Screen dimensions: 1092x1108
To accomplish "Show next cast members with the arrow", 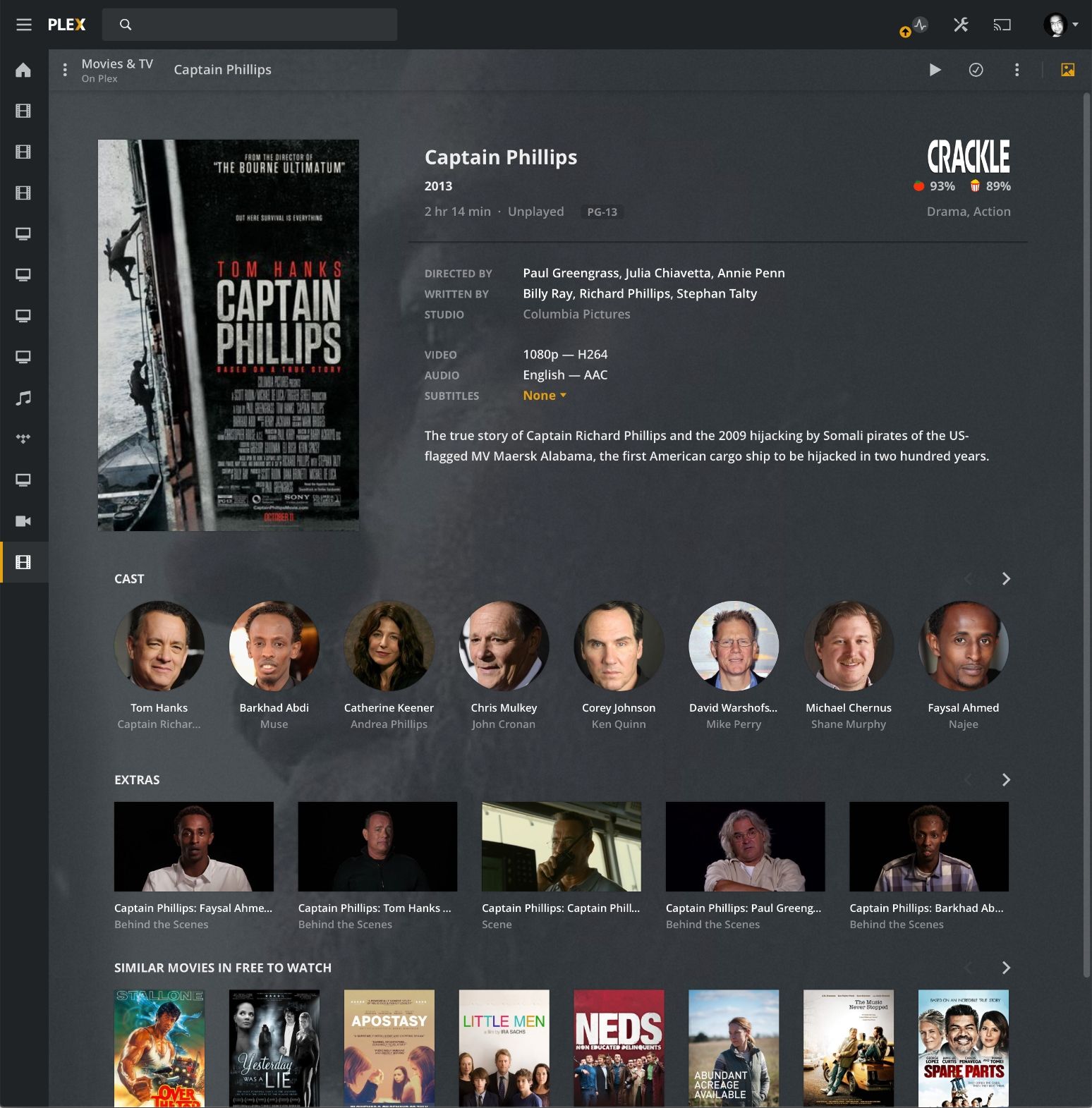I will [x=1006, y=579].
